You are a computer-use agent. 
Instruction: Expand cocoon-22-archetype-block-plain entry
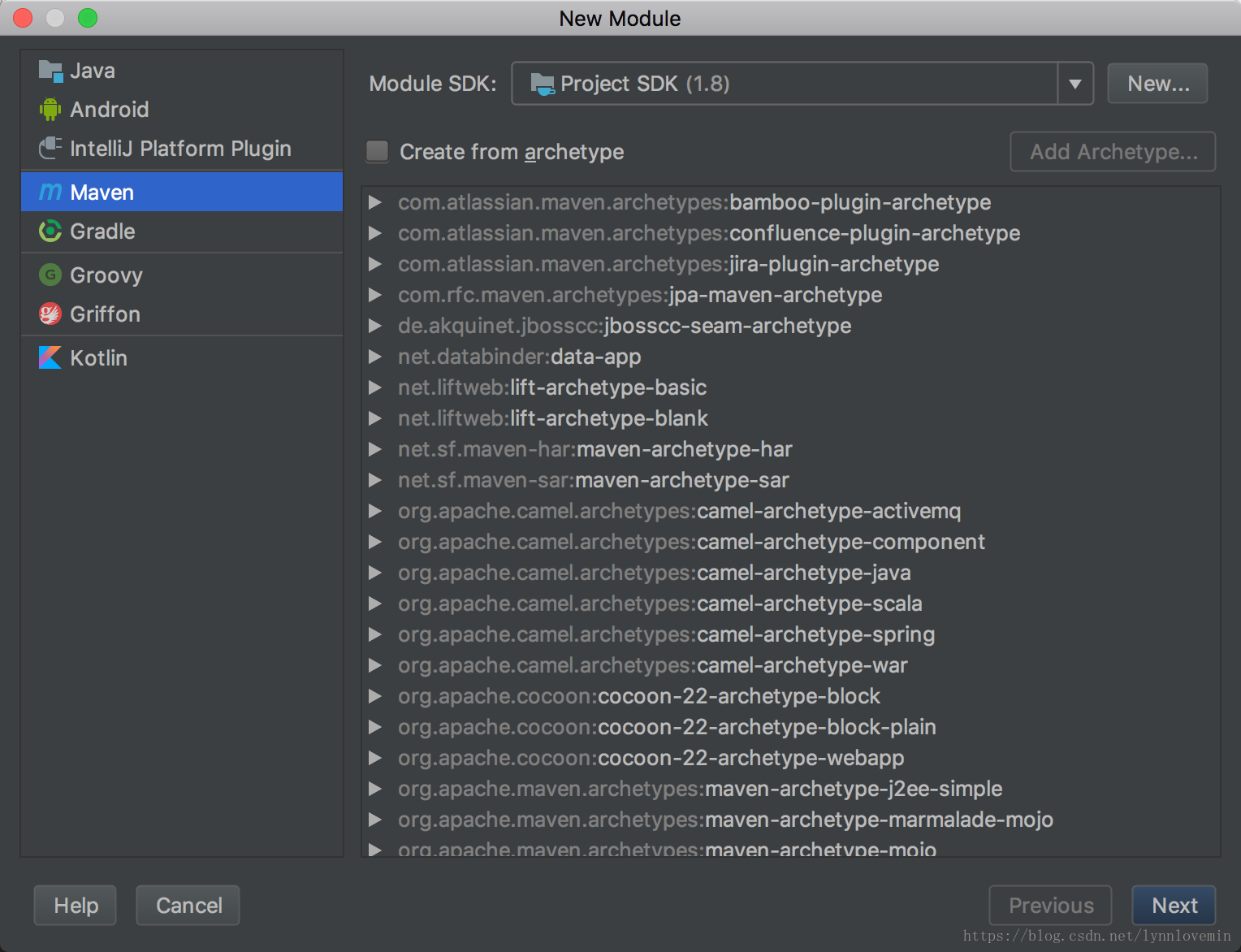pyautogui.click(x=375, y=727)
